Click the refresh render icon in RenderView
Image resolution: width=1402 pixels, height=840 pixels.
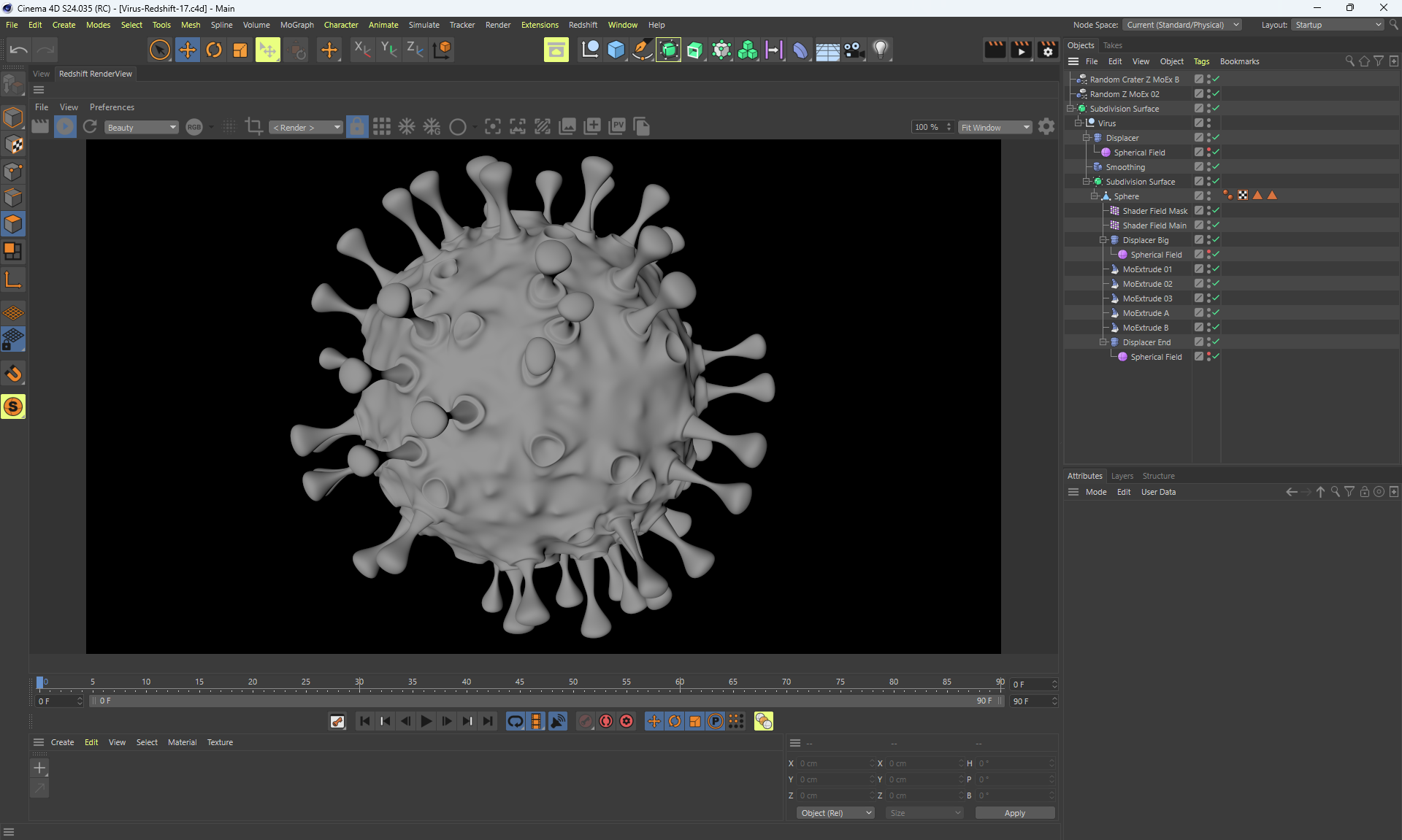(90, 127)
